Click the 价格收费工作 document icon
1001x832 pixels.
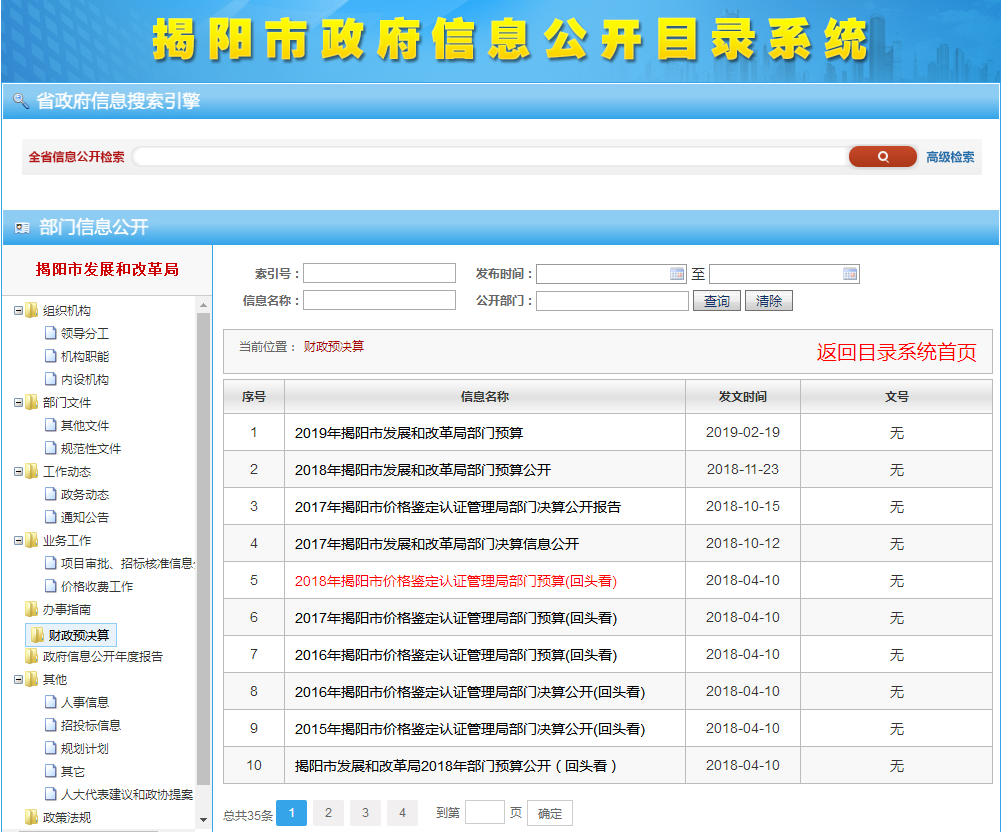(51, 586)
